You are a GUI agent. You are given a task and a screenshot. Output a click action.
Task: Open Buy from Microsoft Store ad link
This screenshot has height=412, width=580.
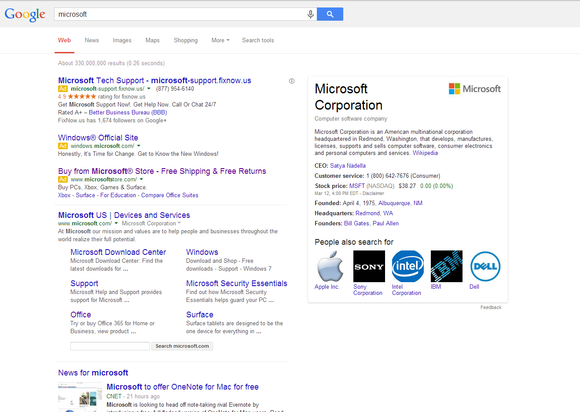pos(162,171)
